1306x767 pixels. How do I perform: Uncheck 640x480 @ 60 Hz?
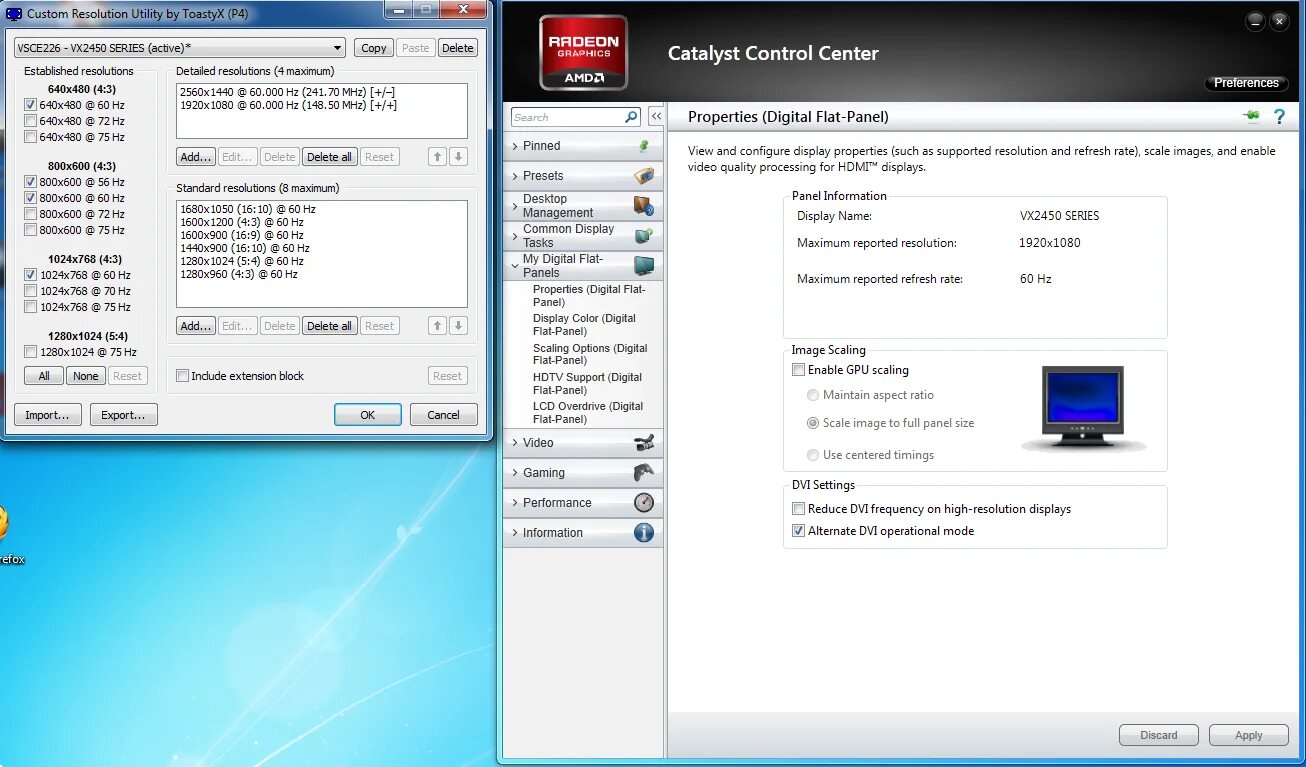coord(31,105)
